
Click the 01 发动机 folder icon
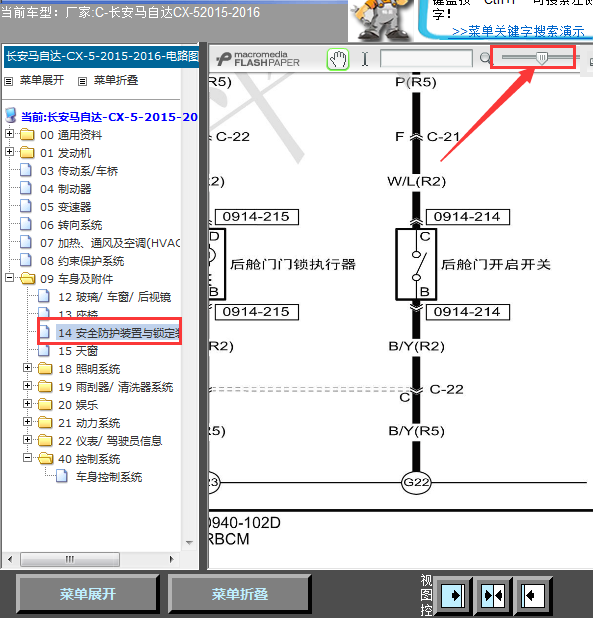pyautogui.click(x=27, y=152)
